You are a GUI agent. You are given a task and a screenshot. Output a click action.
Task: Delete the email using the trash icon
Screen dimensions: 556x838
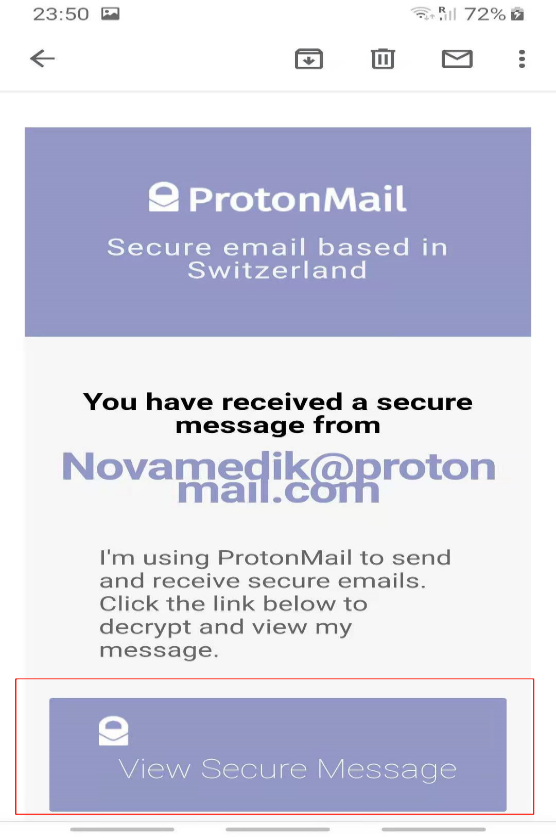coord(383,58)
